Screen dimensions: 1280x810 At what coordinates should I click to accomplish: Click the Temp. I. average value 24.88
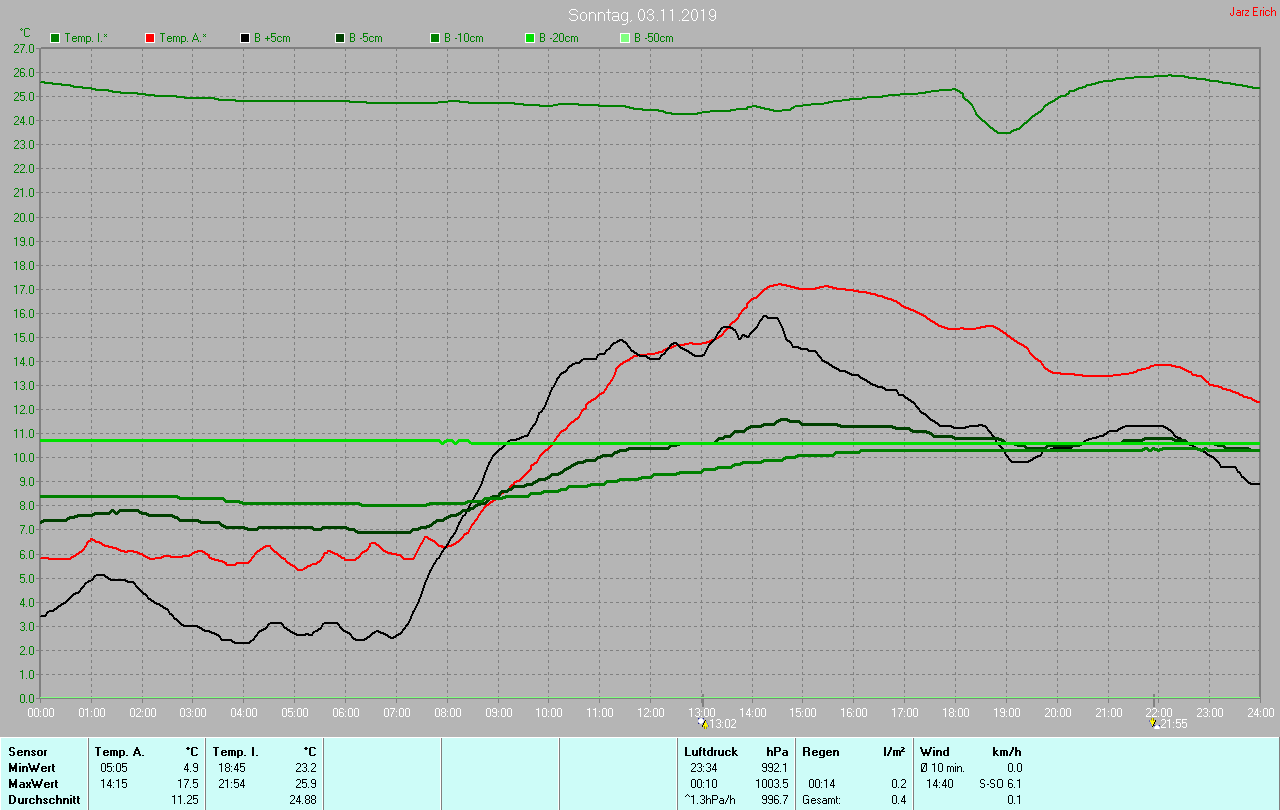pos(302,799)
